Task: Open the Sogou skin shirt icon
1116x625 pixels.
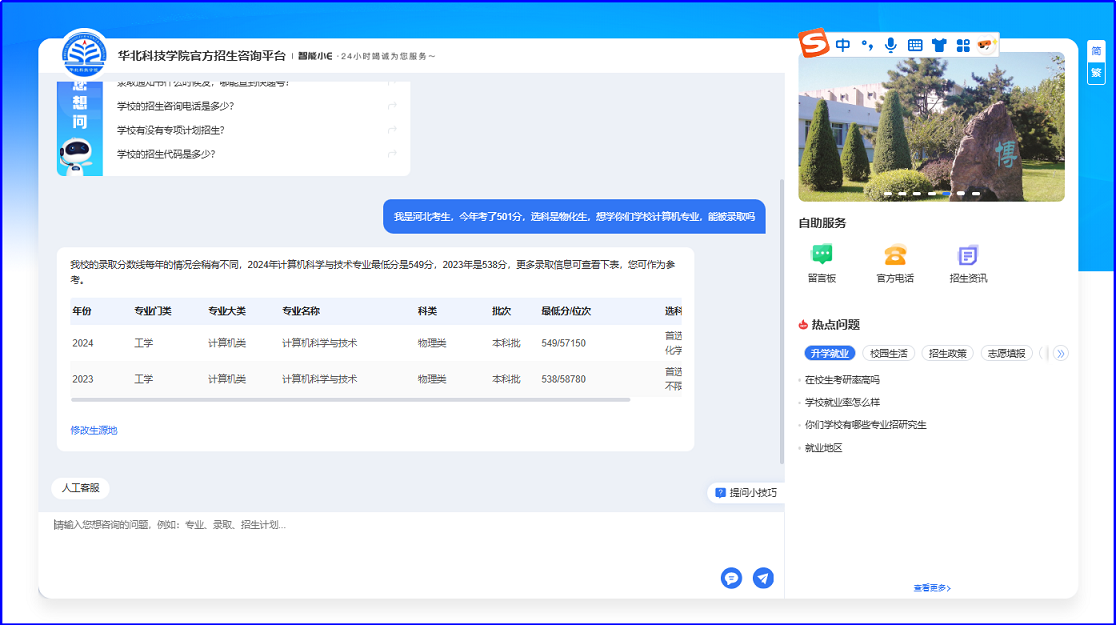Action: click(x=939, y=45)
